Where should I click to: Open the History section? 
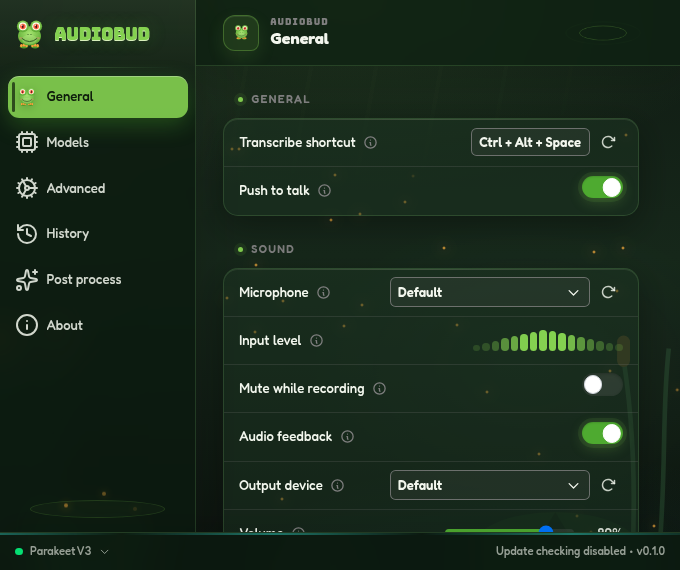pos(98,233)
